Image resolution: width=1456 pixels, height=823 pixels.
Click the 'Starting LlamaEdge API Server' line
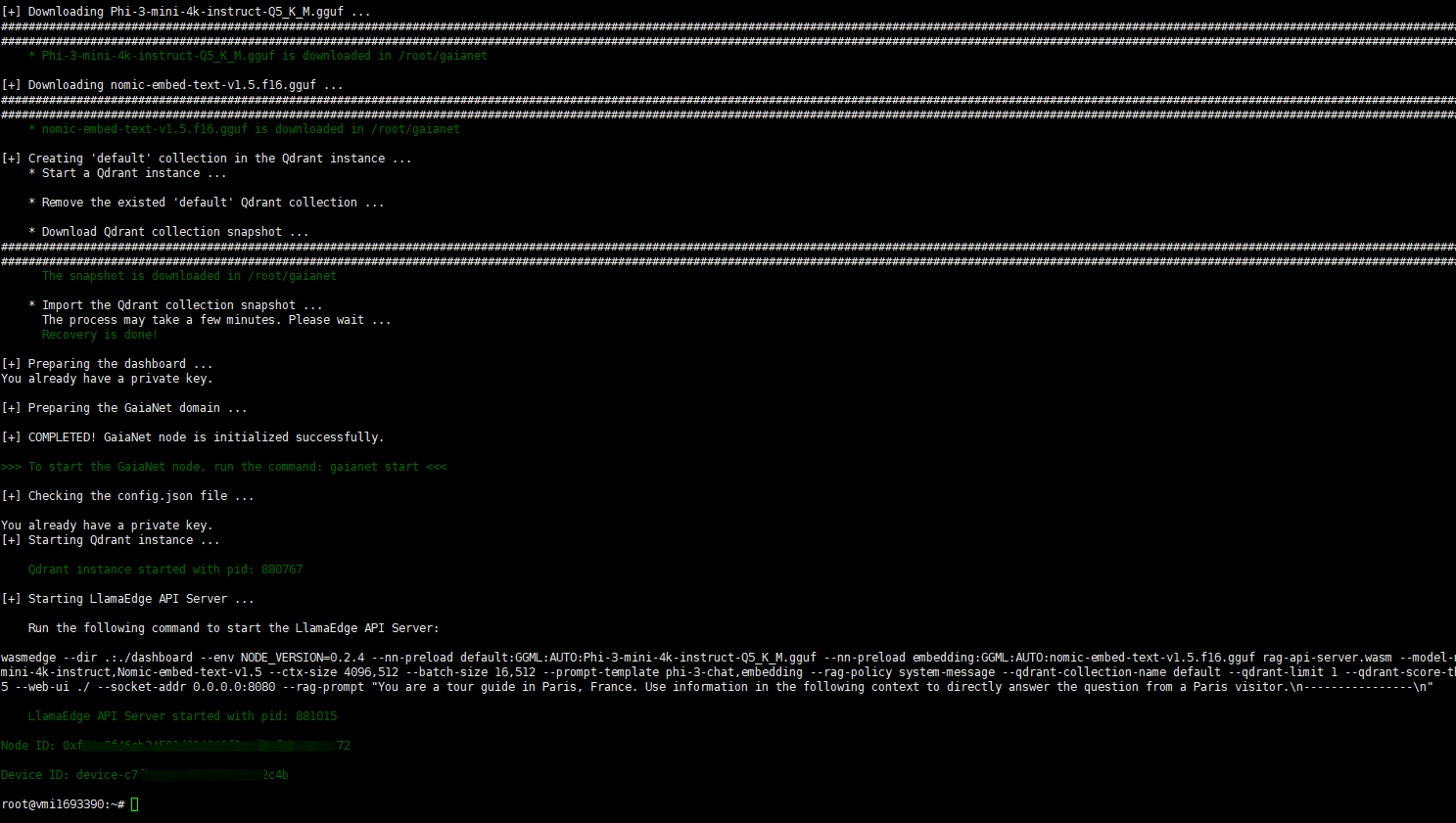coord(128,599)
